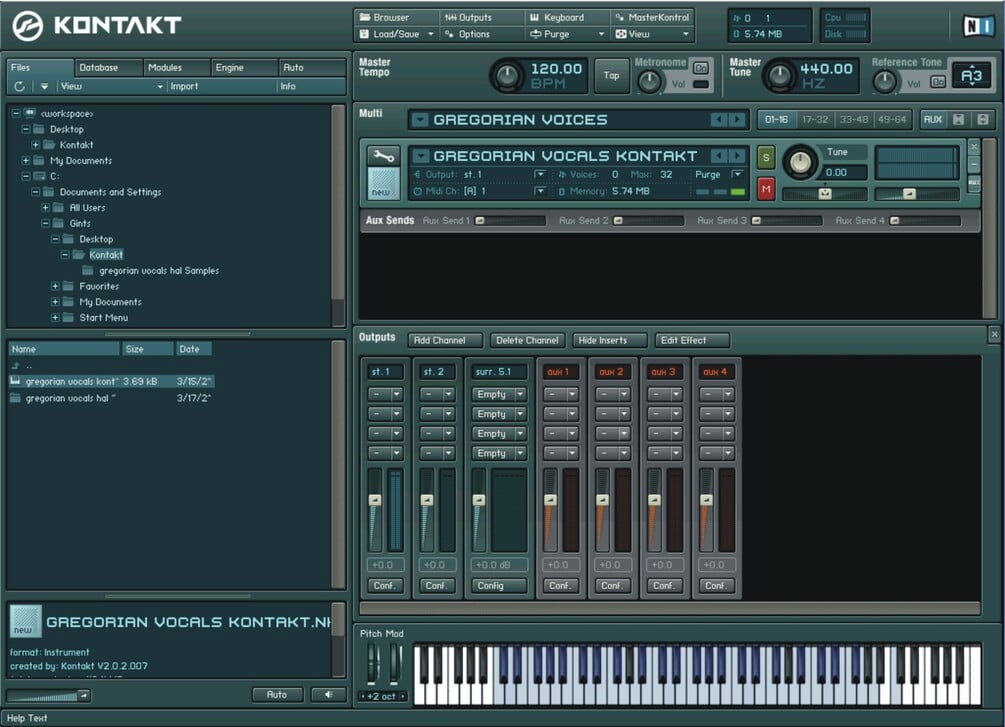Click the Delete Channel button

[527, 340]
